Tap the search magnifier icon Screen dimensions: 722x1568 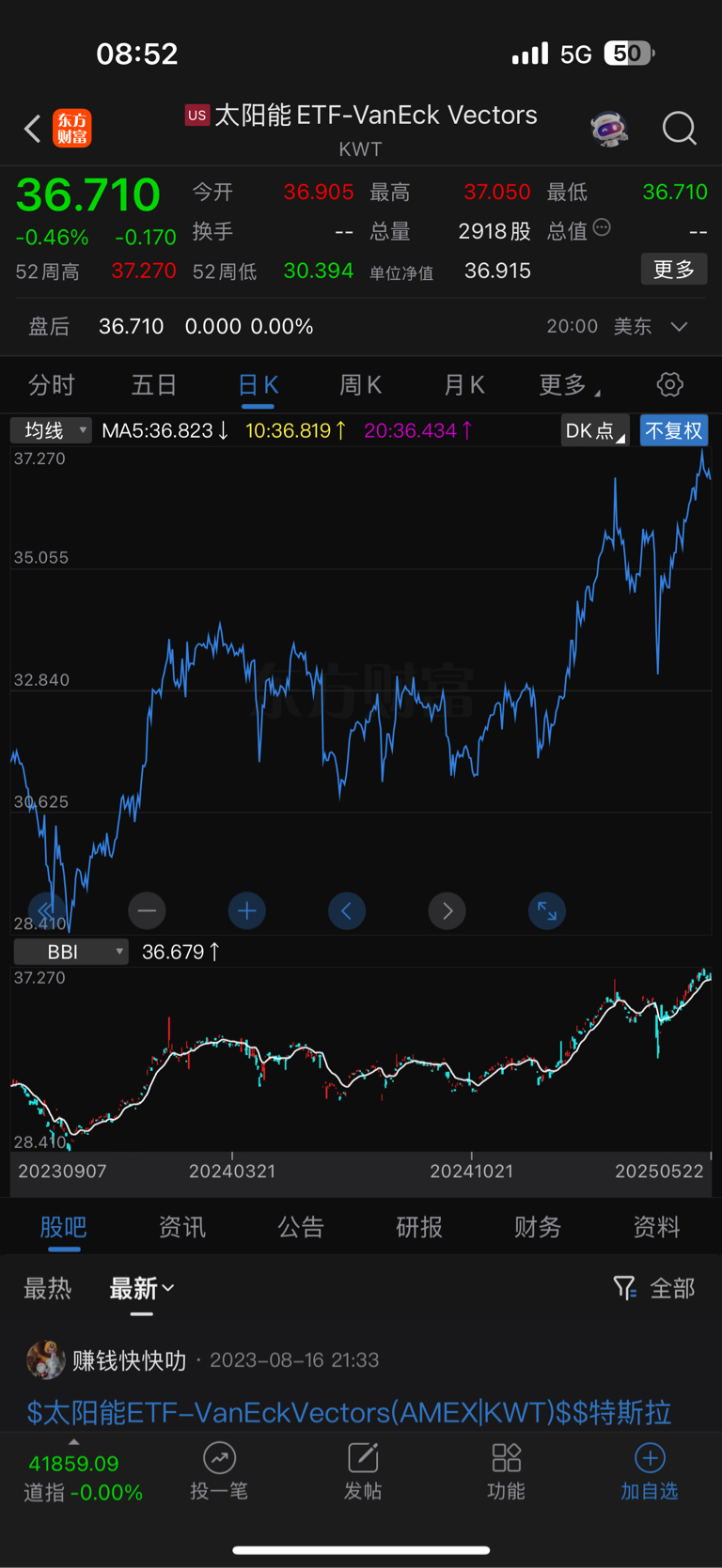click(x=679, y=129)
